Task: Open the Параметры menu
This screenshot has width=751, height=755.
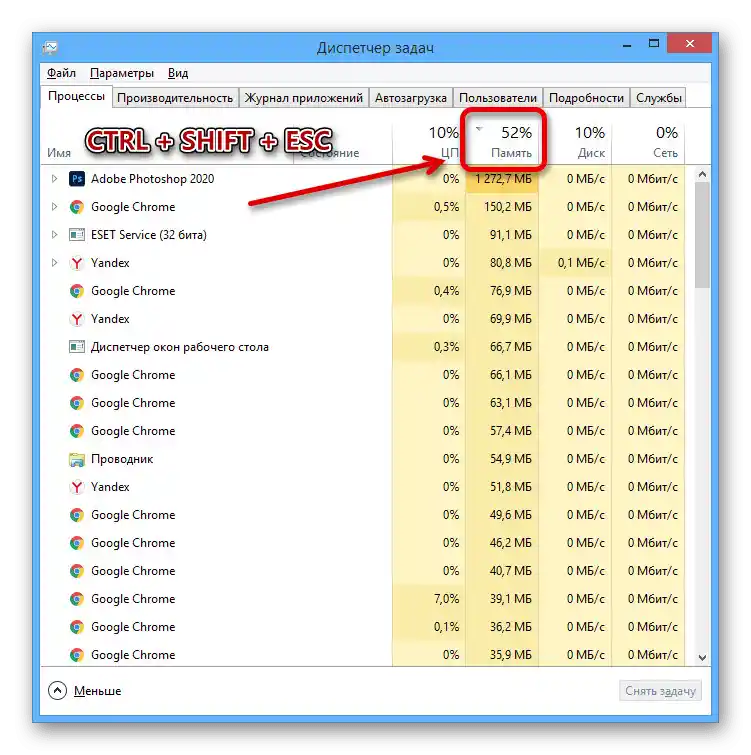Action: tap(122, 73)
